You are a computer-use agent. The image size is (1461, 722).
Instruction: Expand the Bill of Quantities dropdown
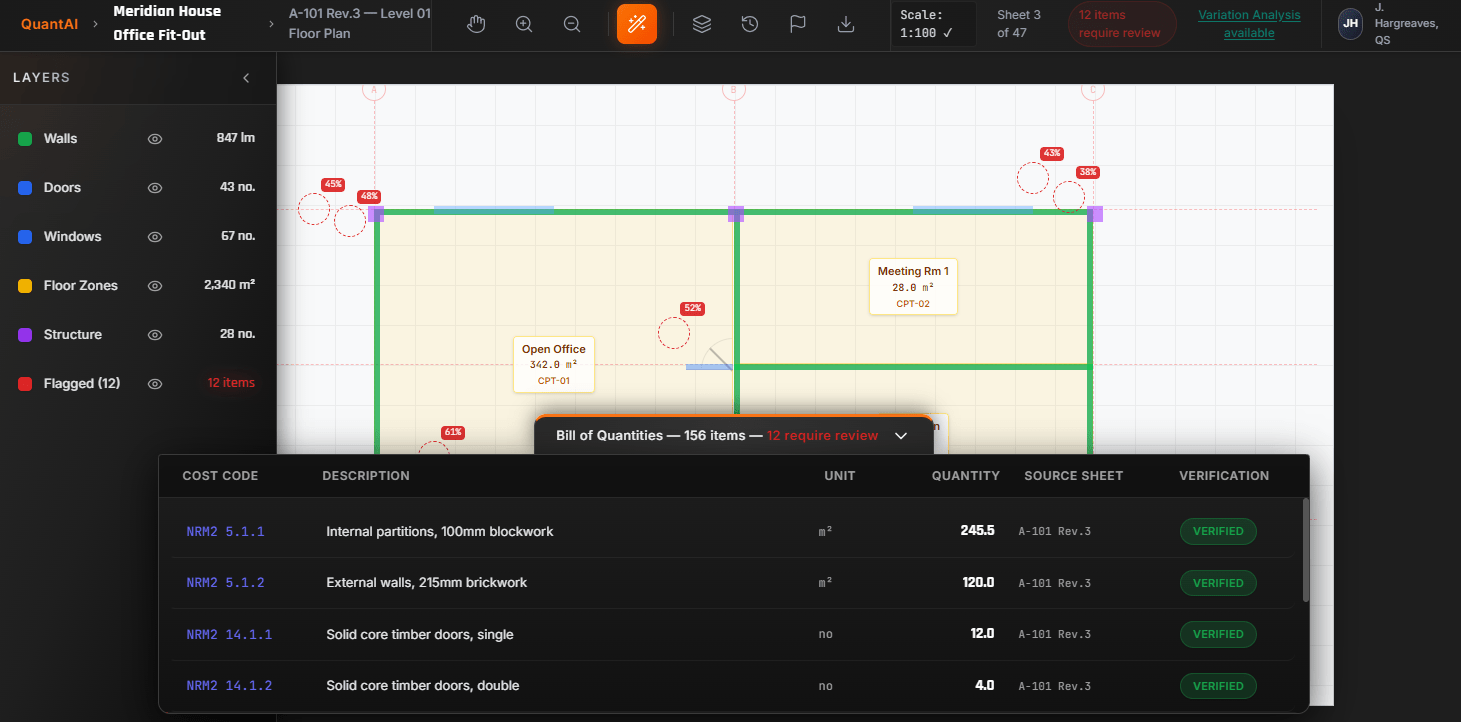click(901, 435)
